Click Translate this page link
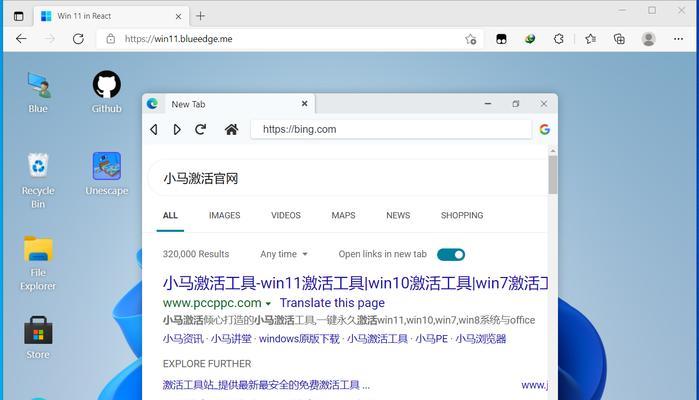 (x=332, y=303)
